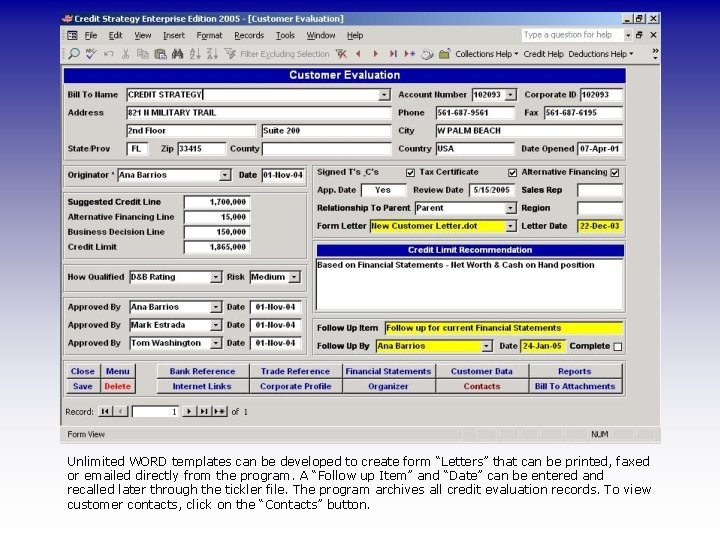
Task: Click the Bank Reference button
Action: (202, 371)
